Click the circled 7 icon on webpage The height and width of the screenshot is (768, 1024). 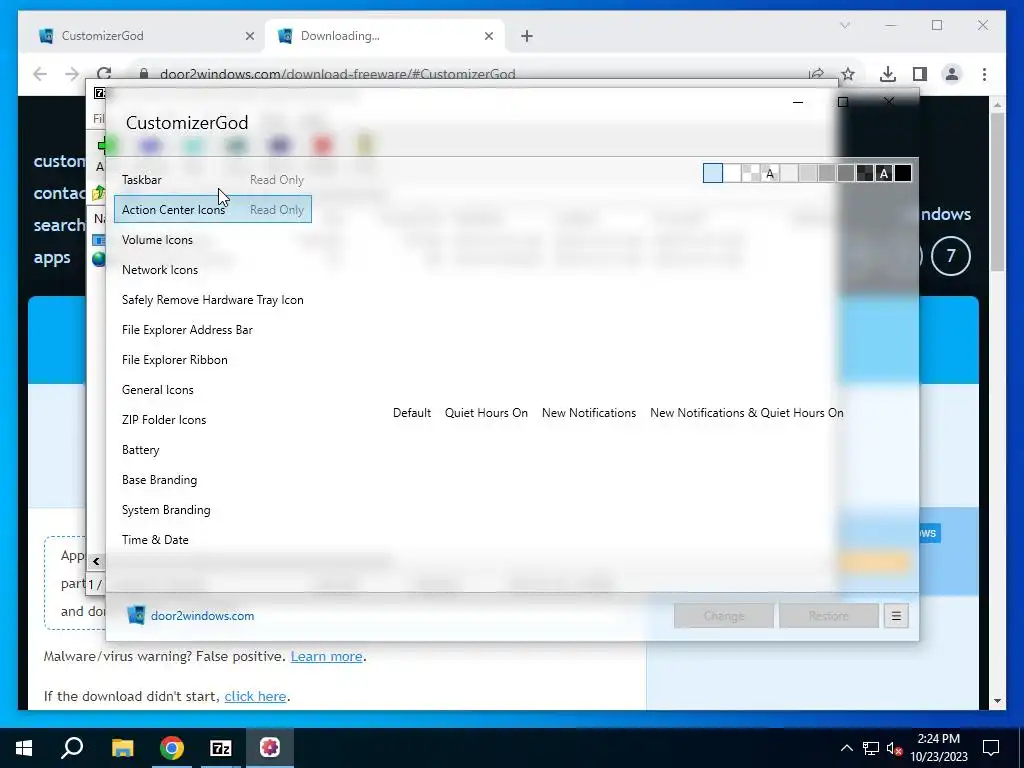click(950, 255)
